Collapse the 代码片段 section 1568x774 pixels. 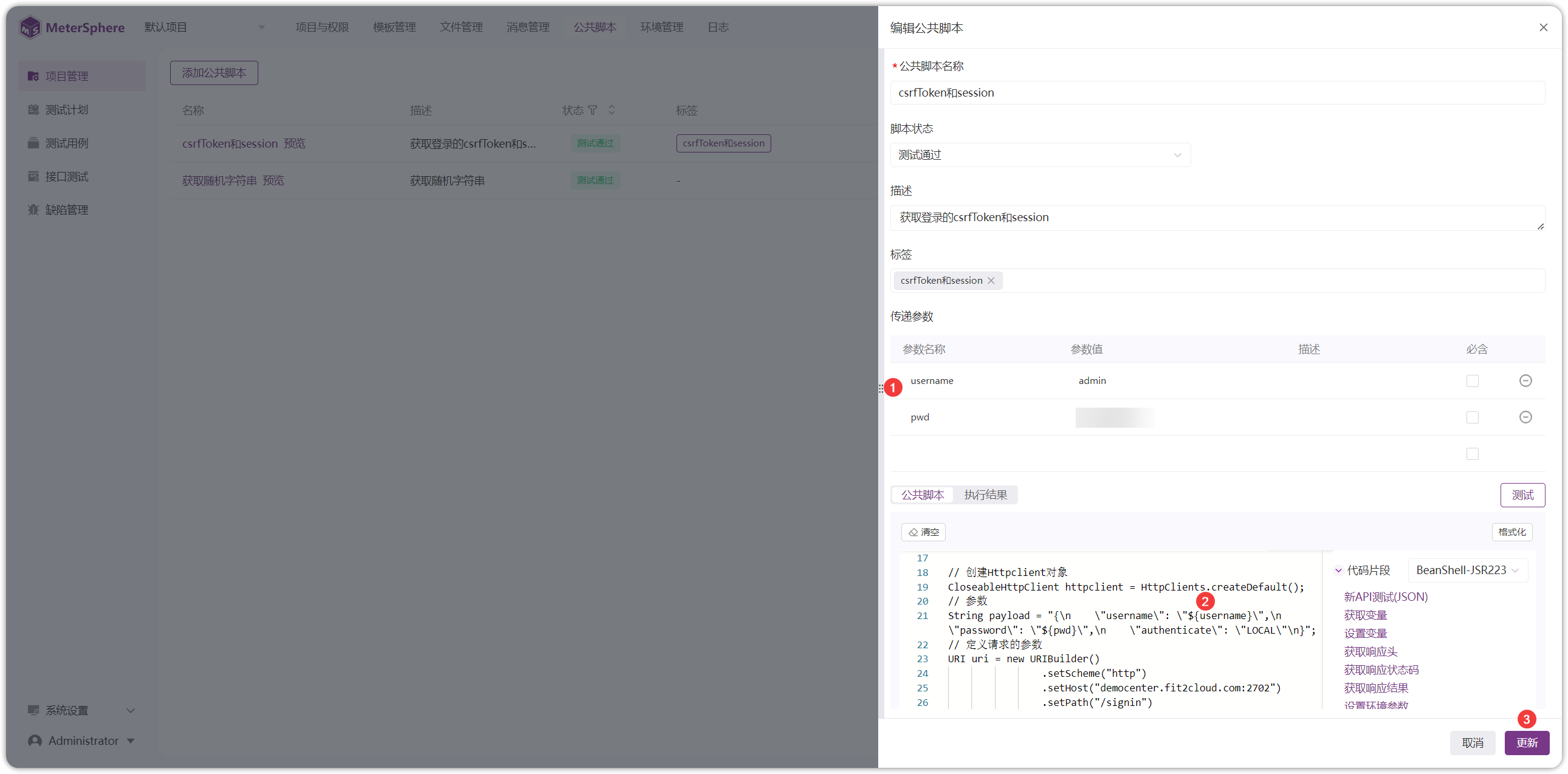point(1338,570)
